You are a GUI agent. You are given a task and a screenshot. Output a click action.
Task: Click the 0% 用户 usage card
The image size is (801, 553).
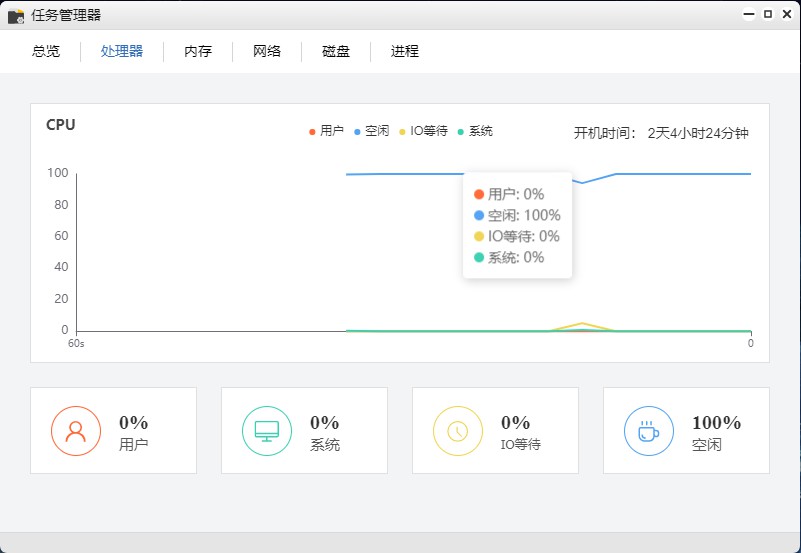click(x=113, y=431)
